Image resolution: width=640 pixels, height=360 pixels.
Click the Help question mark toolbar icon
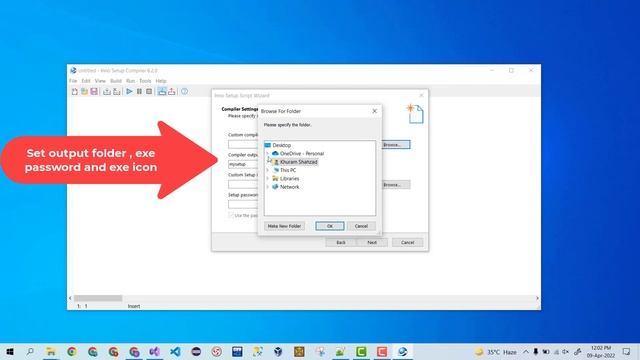(184, 91)
